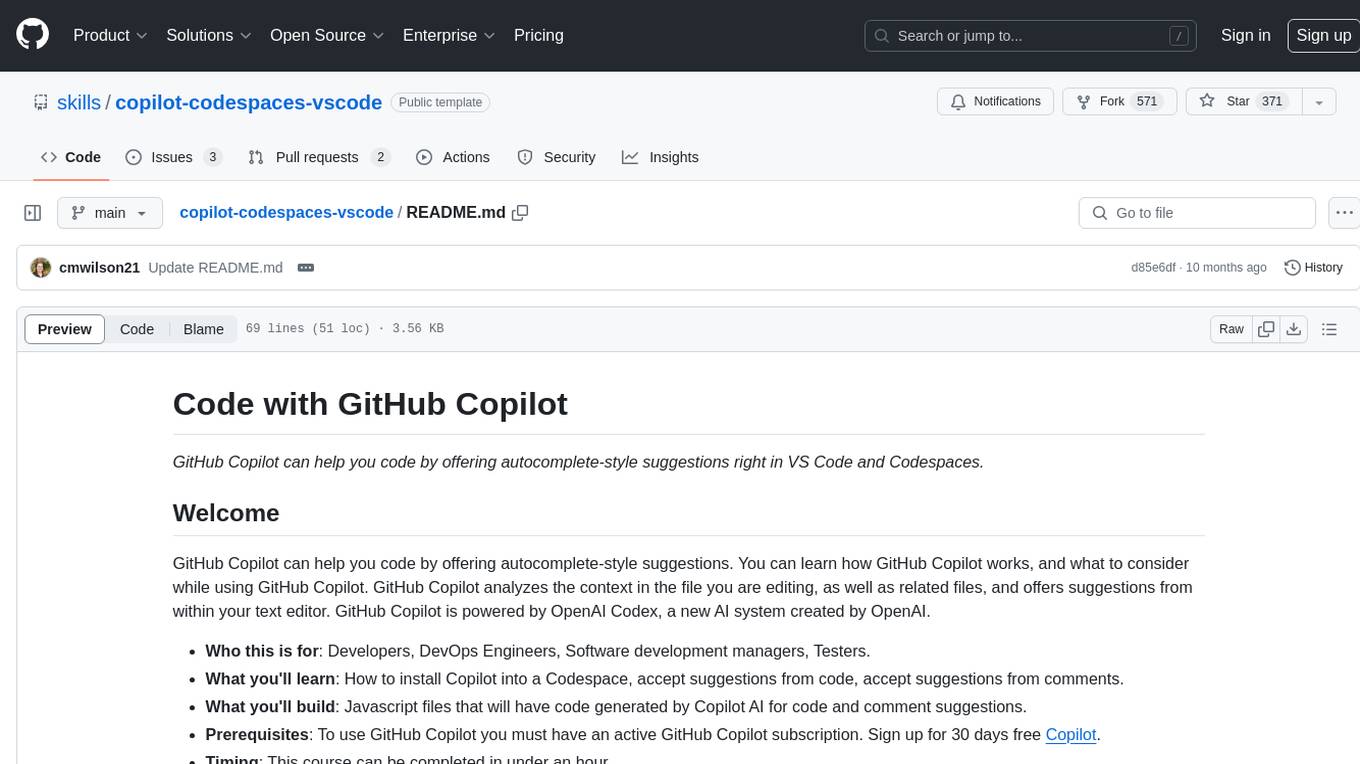Open cmwilson21 avatar profile
Screen dimensions: 1360x764
tap(41, 268)
